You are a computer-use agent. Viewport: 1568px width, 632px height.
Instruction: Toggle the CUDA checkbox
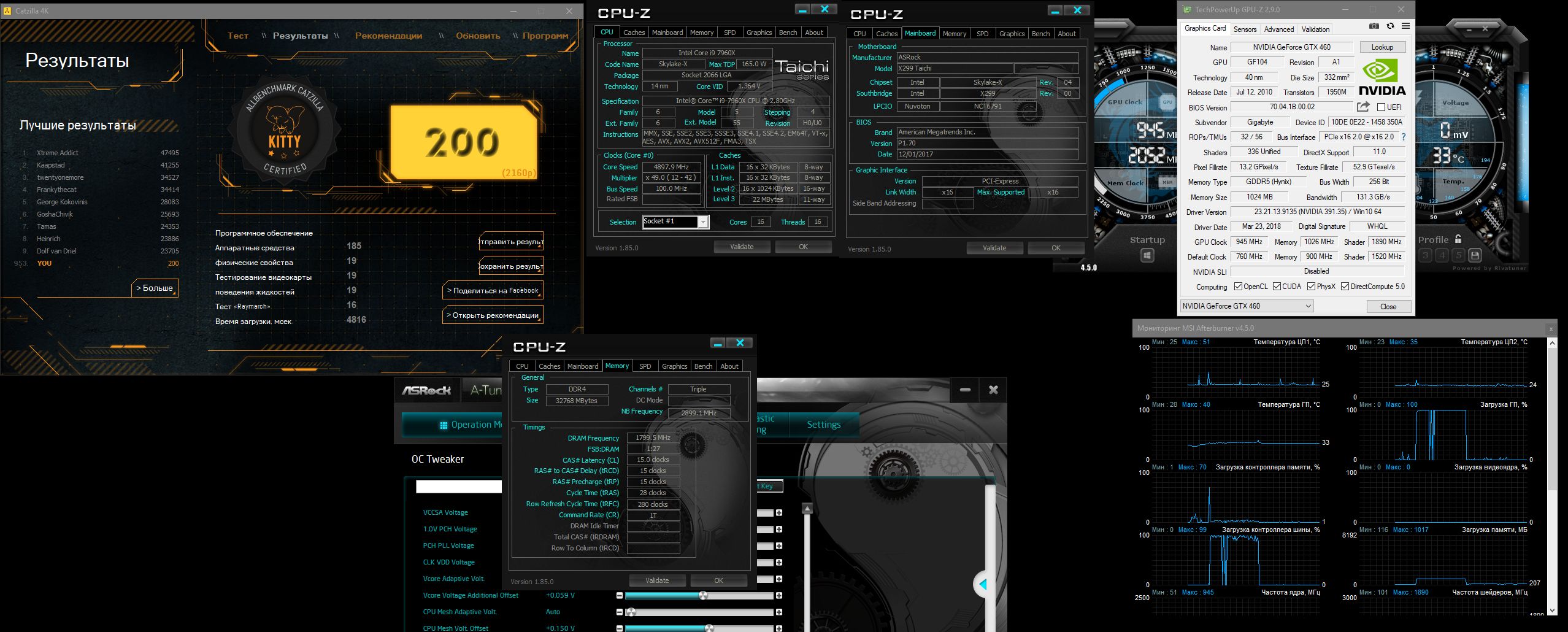pyautogui.click(x=1277, y=287)
